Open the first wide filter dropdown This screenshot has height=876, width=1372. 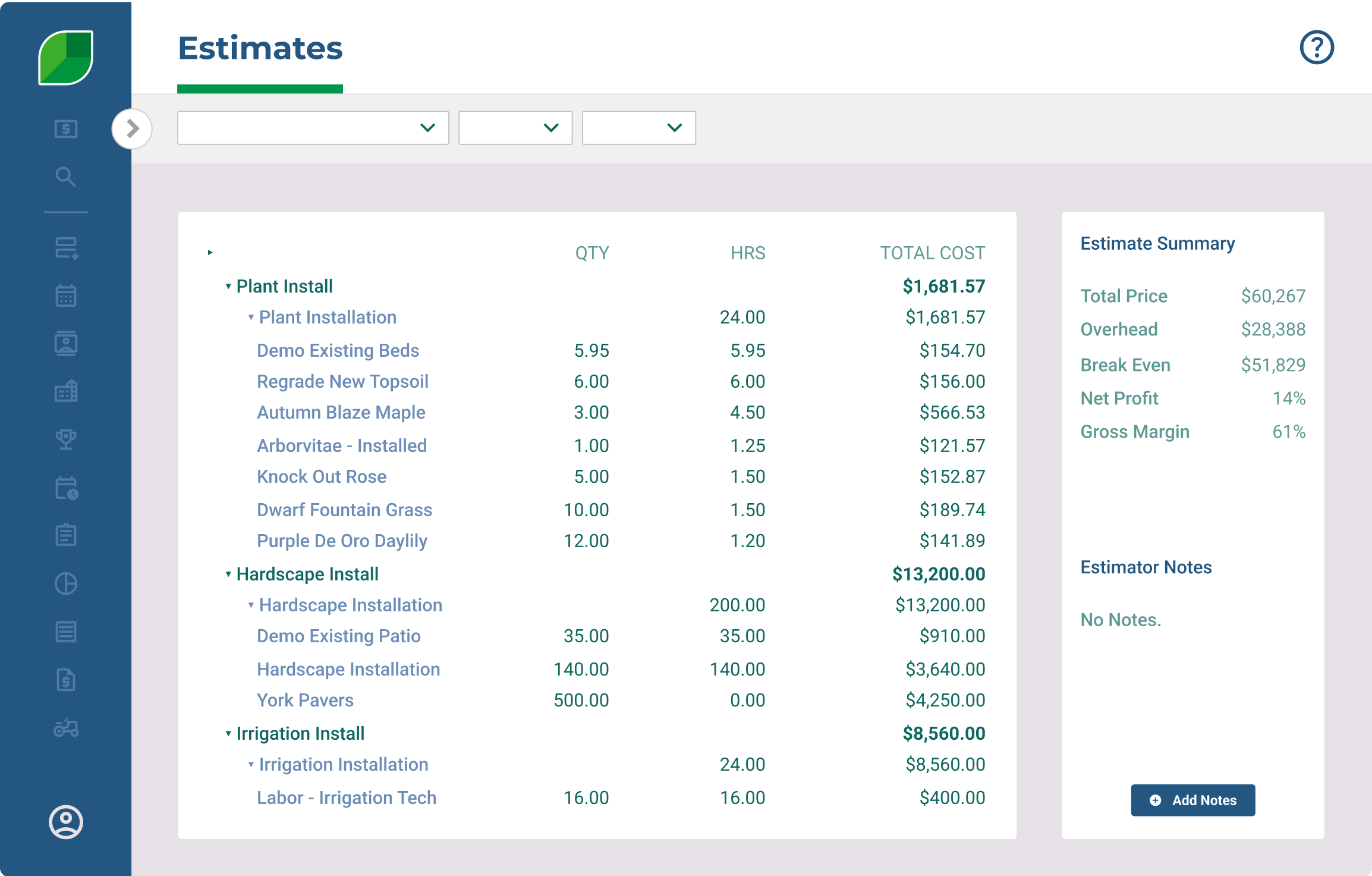(313, 128)
